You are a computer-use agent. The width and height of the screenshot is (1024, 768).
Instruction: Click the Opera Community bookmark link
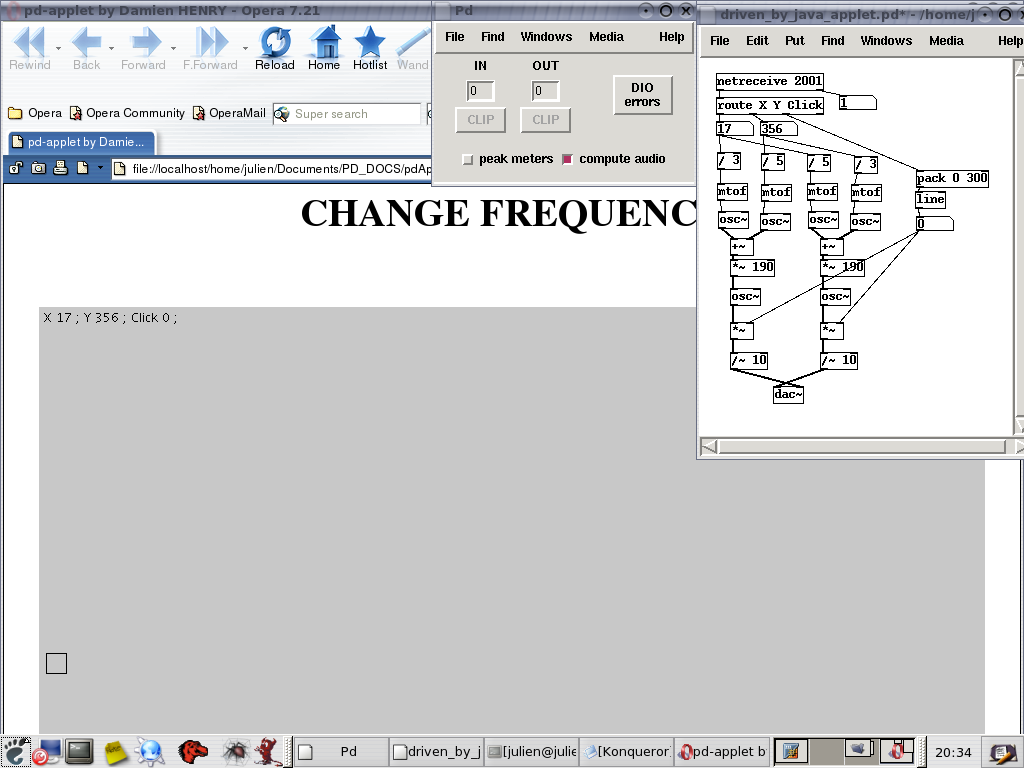click(x=135, y=113)
